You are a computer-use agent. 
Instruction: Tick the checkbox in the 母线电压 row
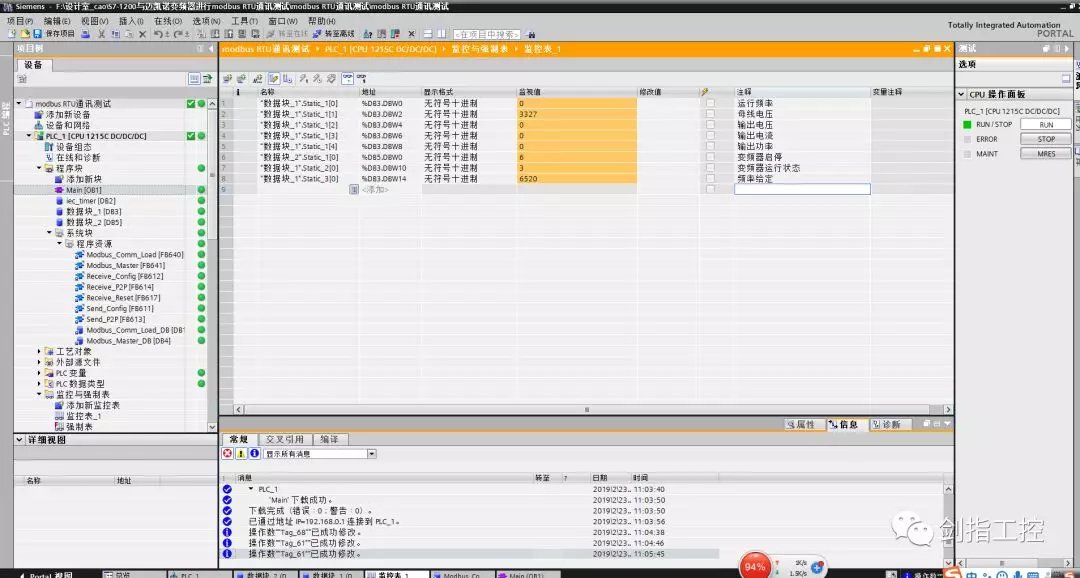710,114
